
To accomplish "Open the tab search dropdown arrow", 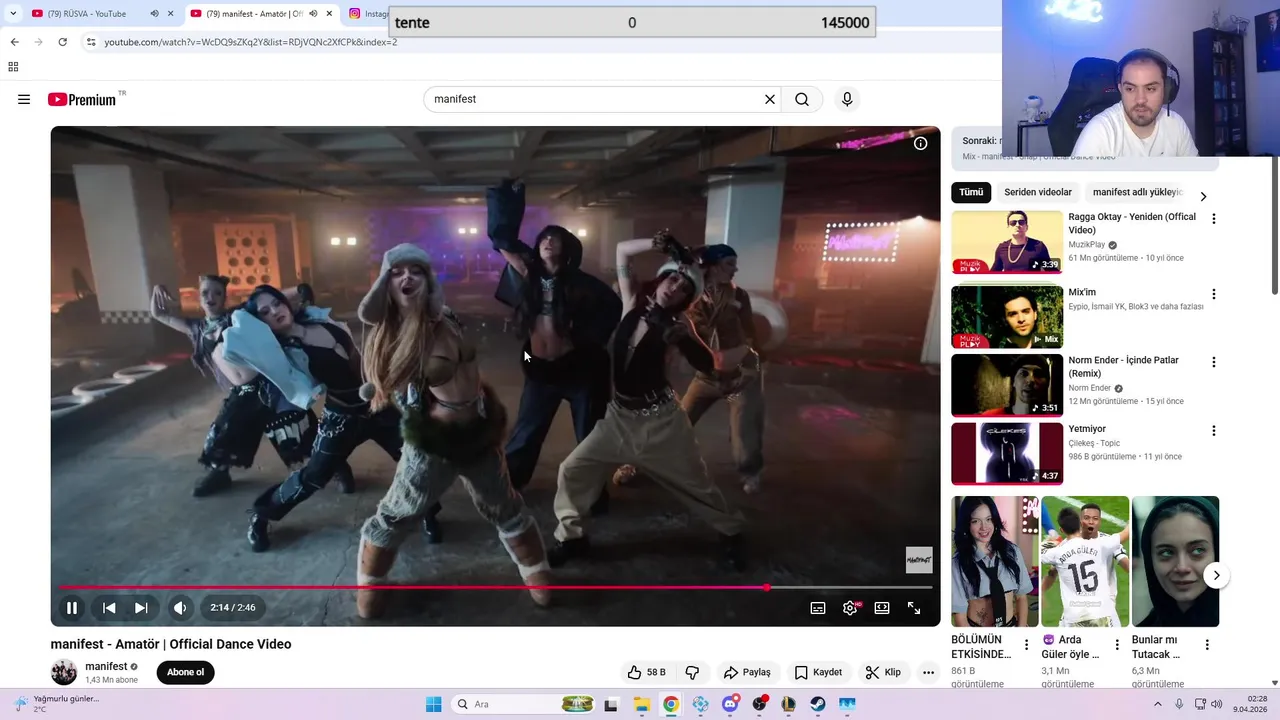I will (13, 14).
